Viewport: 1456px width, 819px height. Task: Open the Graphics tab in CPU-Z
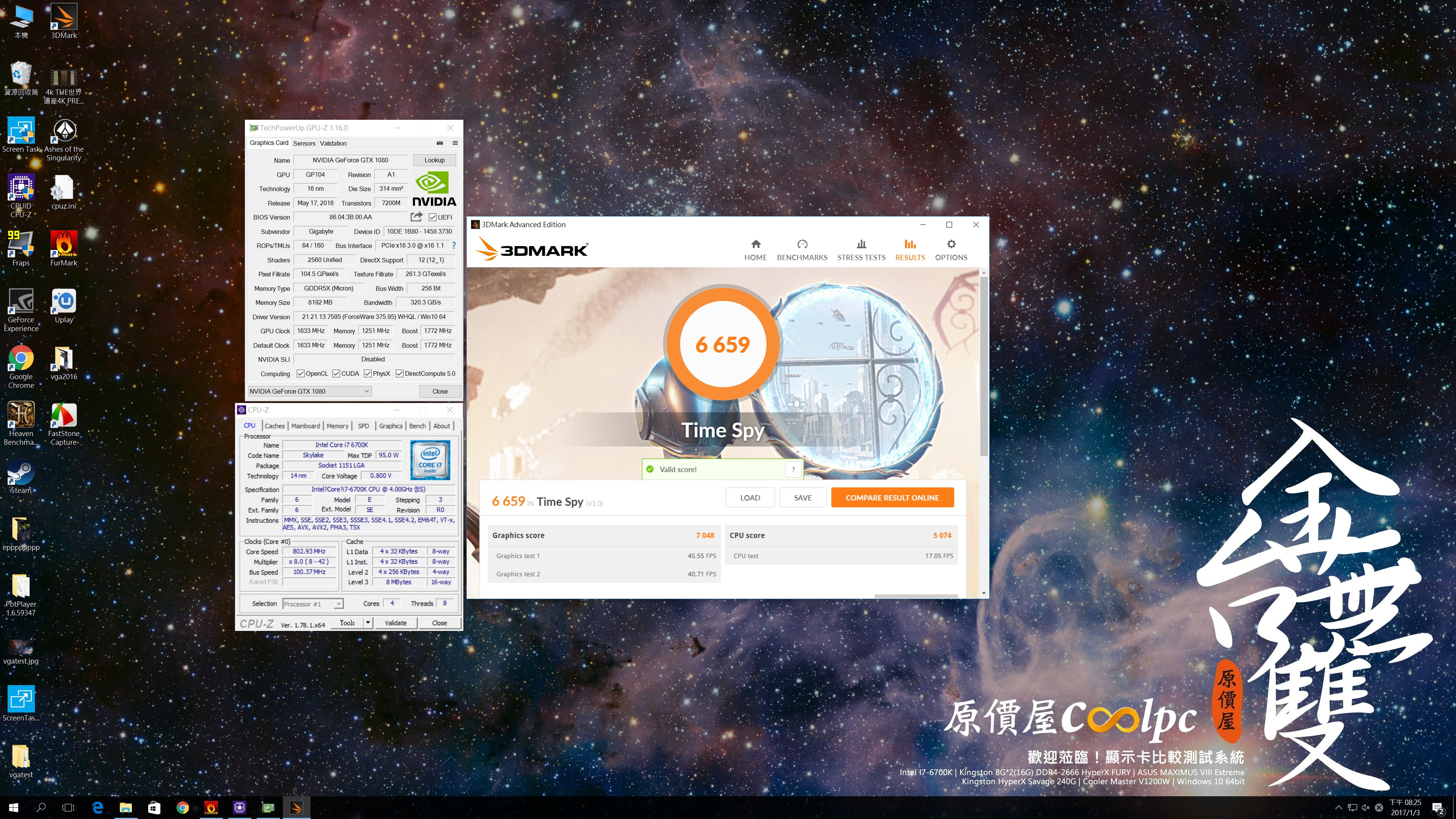pos(391,425)
